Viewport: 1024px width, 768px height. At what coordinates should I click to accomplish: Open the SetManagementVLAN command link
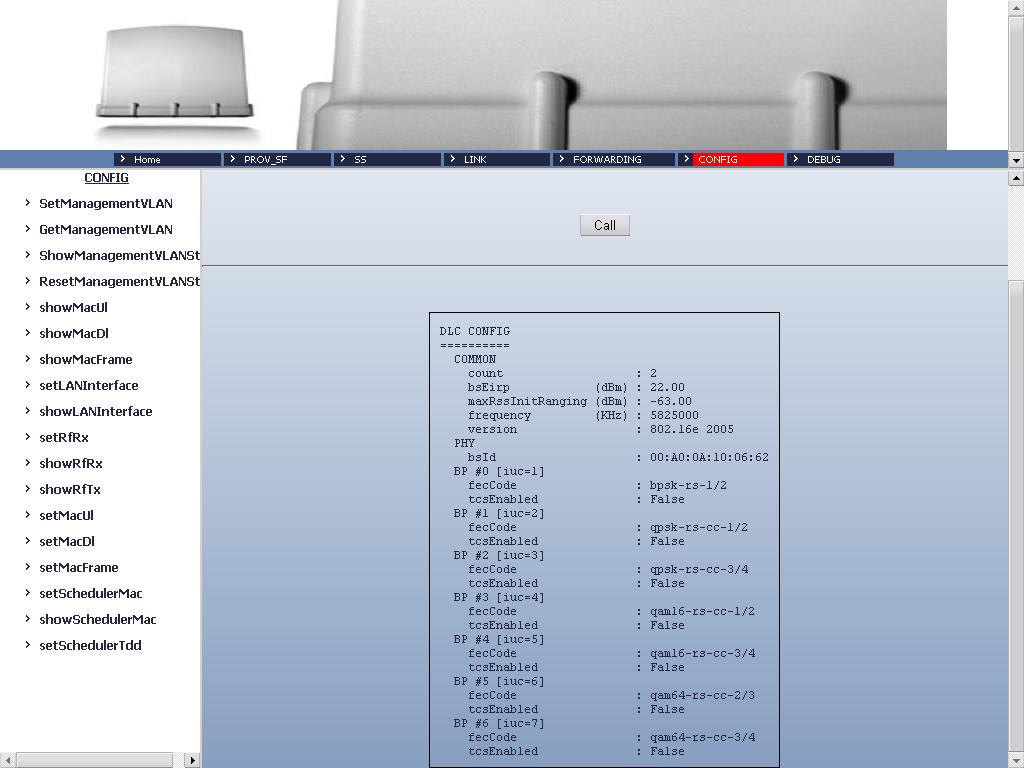106,204
